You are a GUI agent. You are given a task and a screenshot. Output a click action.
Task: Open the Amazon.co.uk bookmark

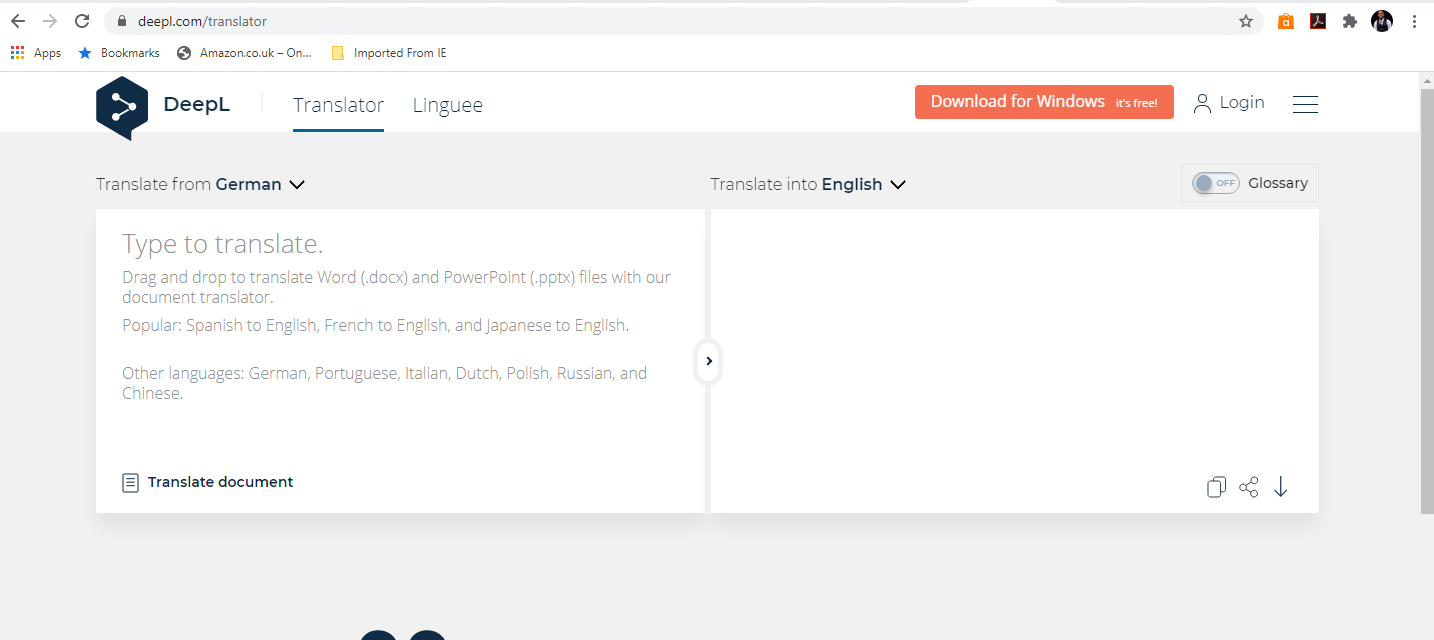tap(244, 53)
